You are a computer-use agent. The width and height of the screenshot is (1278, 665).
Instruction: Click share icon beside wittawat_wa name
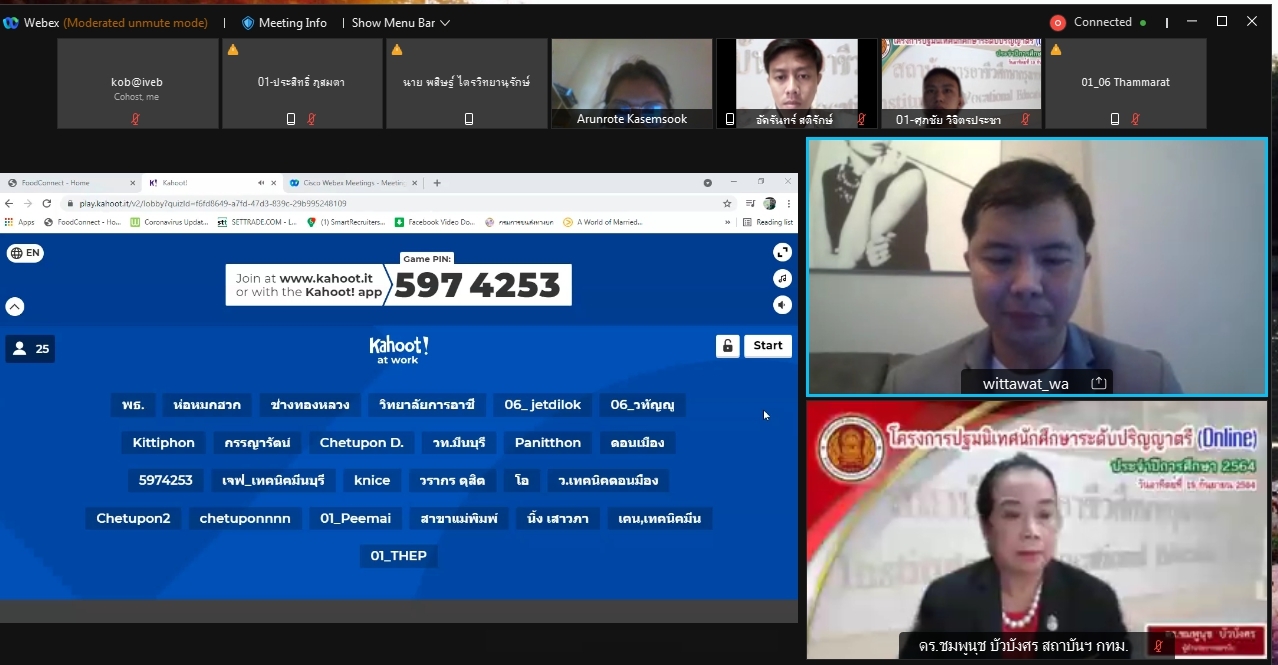[1098, 383]
